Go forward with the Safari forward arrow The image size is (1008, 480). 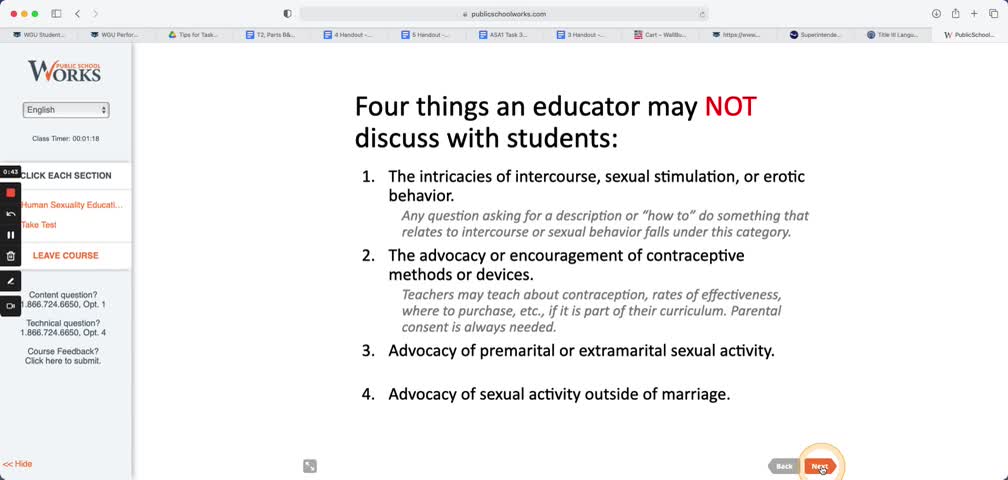coord(95,13)
